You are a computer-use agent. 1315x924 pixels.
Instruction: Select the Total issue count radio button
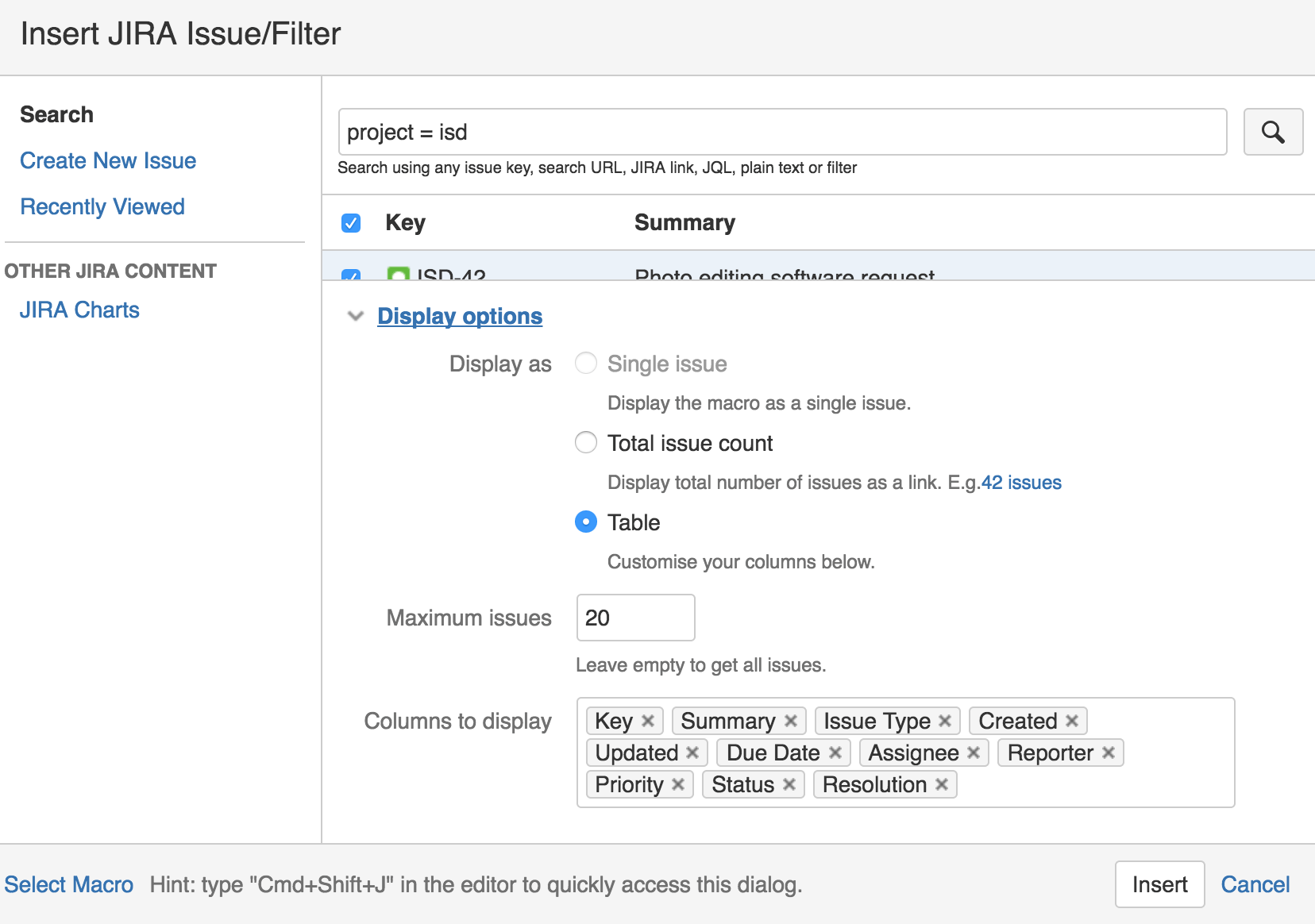pyautogui.click(x=585, y=442)
